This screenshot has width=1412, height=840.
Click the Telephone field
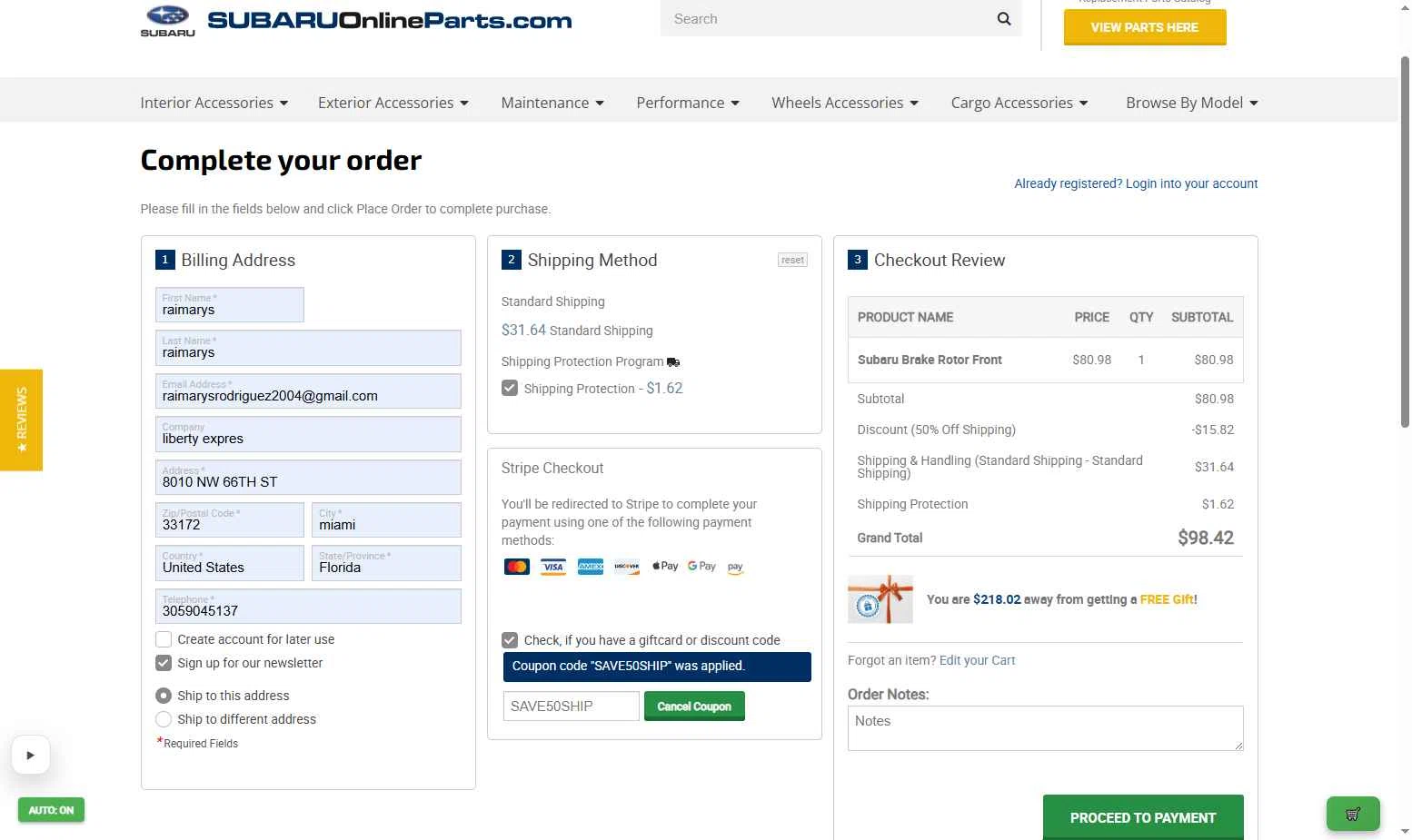click(x=308, y=607)
